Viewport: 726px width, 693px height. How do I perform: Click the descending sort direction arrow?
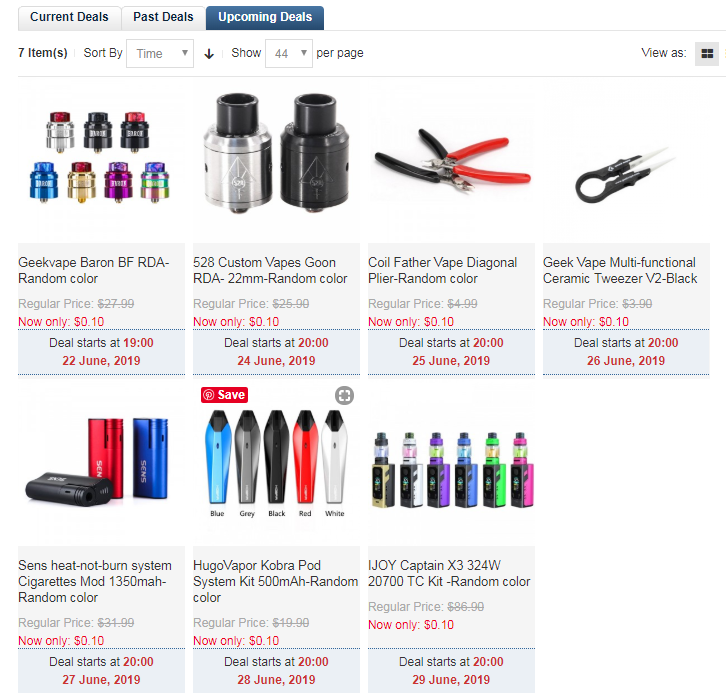[x=209, y=54]
